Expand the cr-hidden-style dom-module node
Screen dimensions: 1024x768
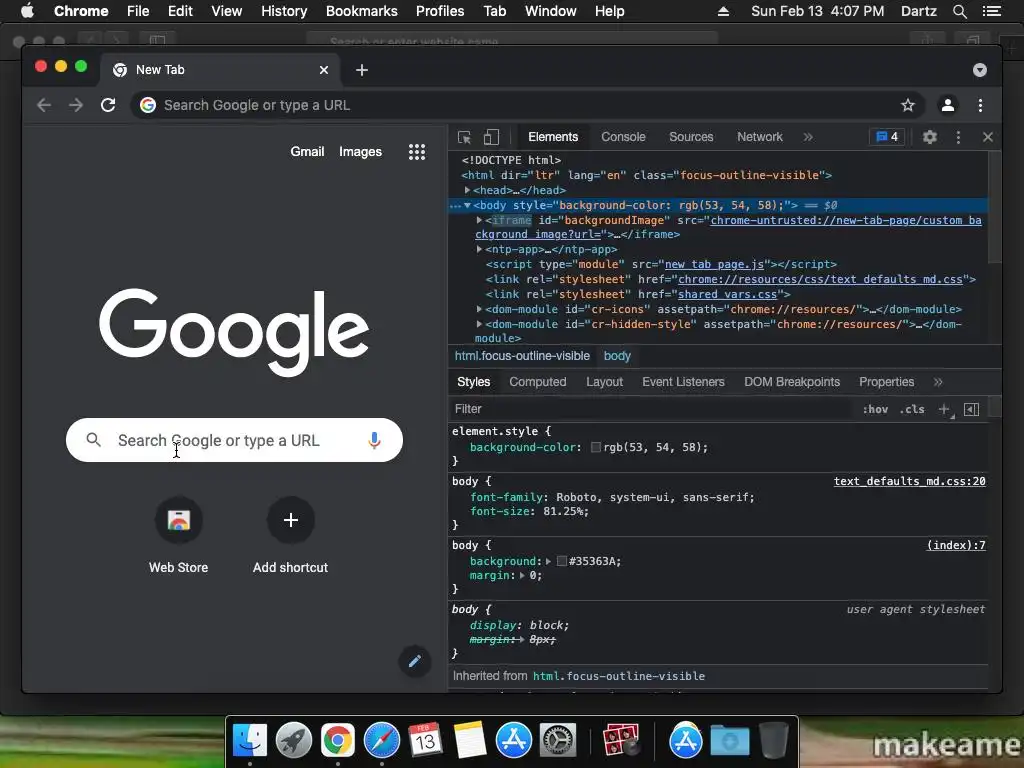tap(479, 325)
